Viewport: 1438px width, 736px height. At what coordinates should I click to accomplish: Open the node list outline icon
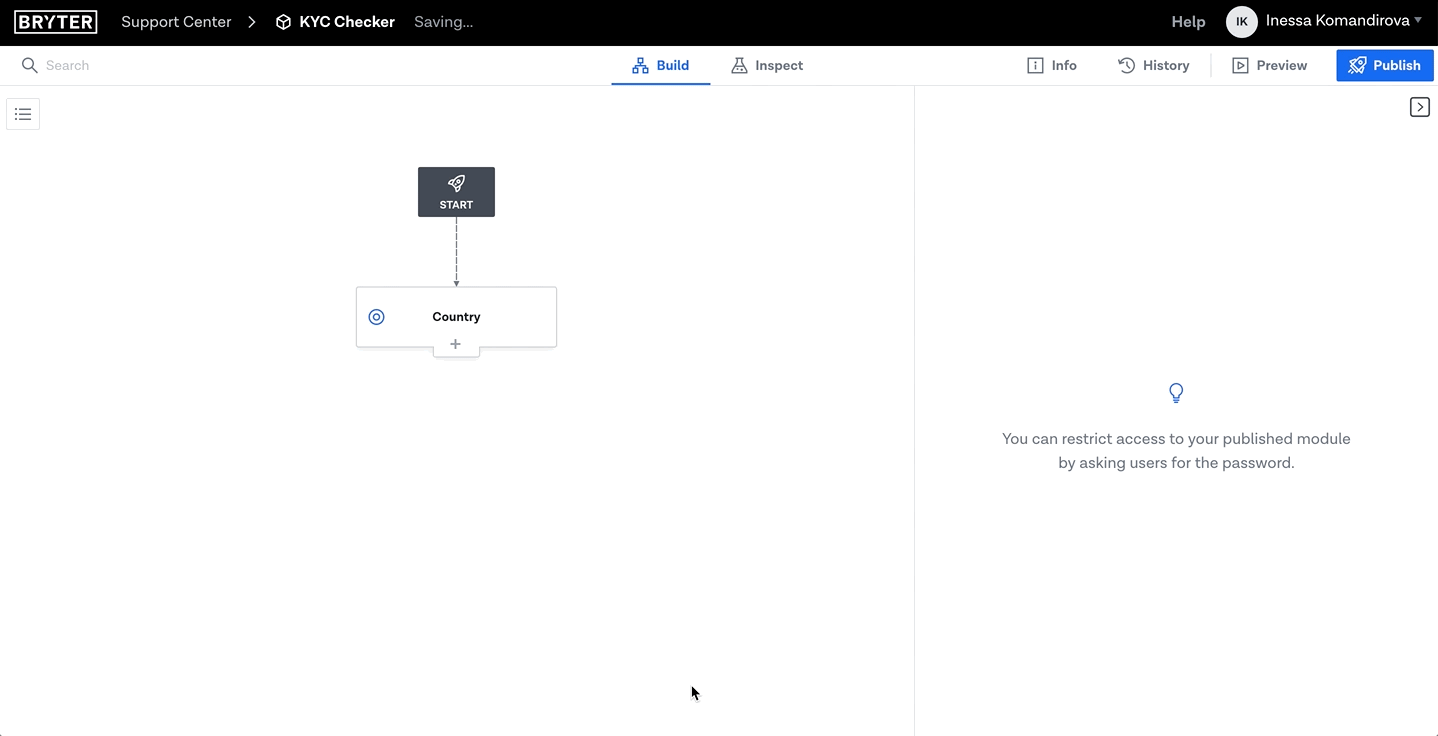23,114
